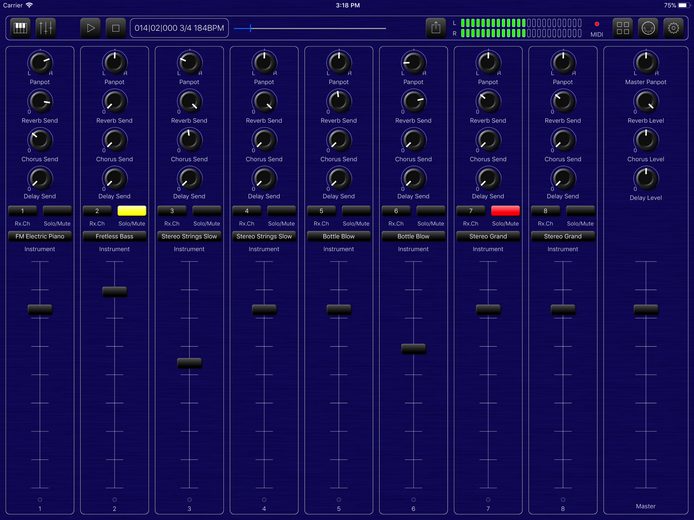This screenshot has height=520, width=694.
Task: Tap the share export icon
Action: [436, 28]
